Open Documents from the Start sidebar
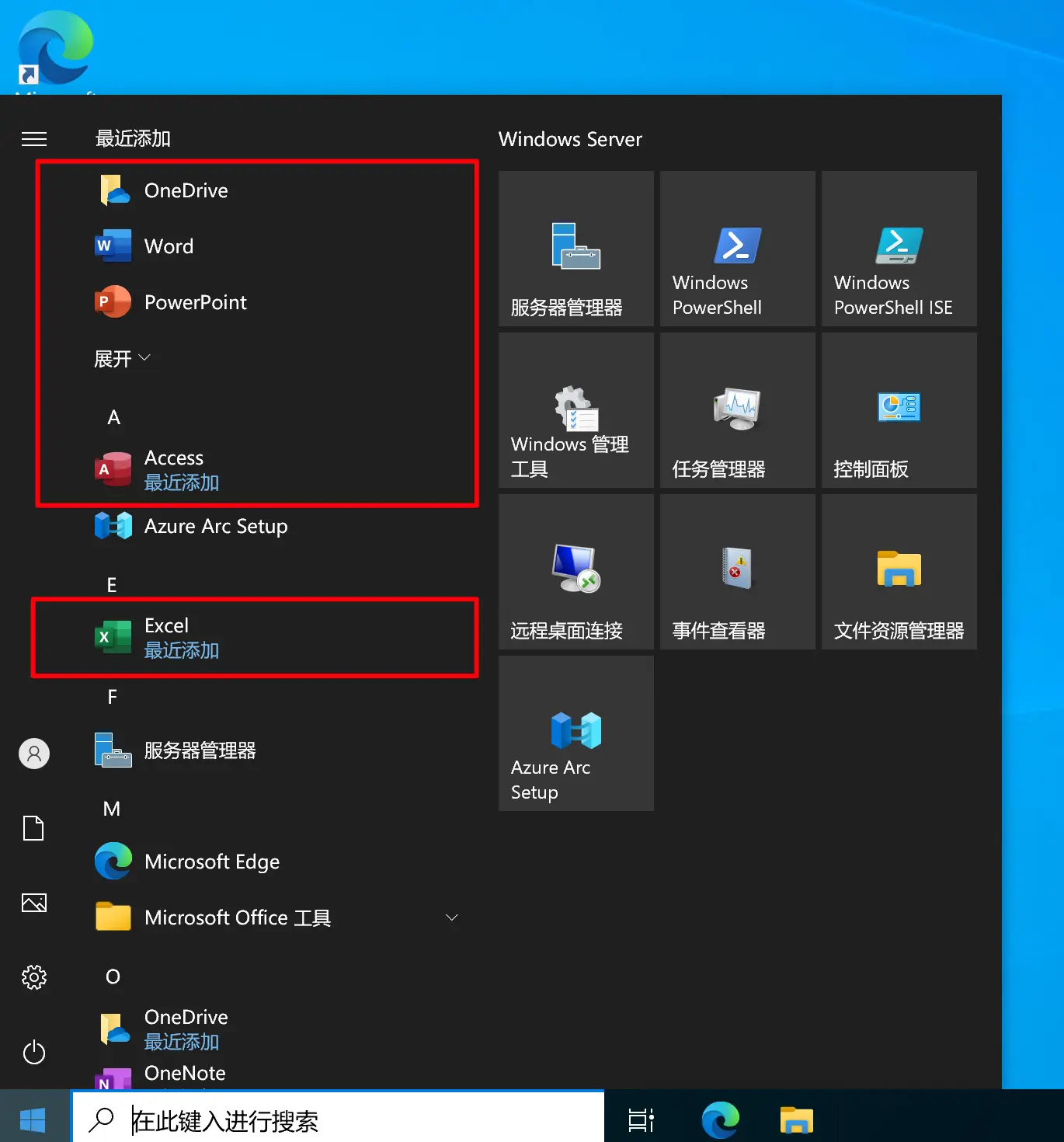Image resolution: width=1064 pixels, height=1142 pixels. 34,828
